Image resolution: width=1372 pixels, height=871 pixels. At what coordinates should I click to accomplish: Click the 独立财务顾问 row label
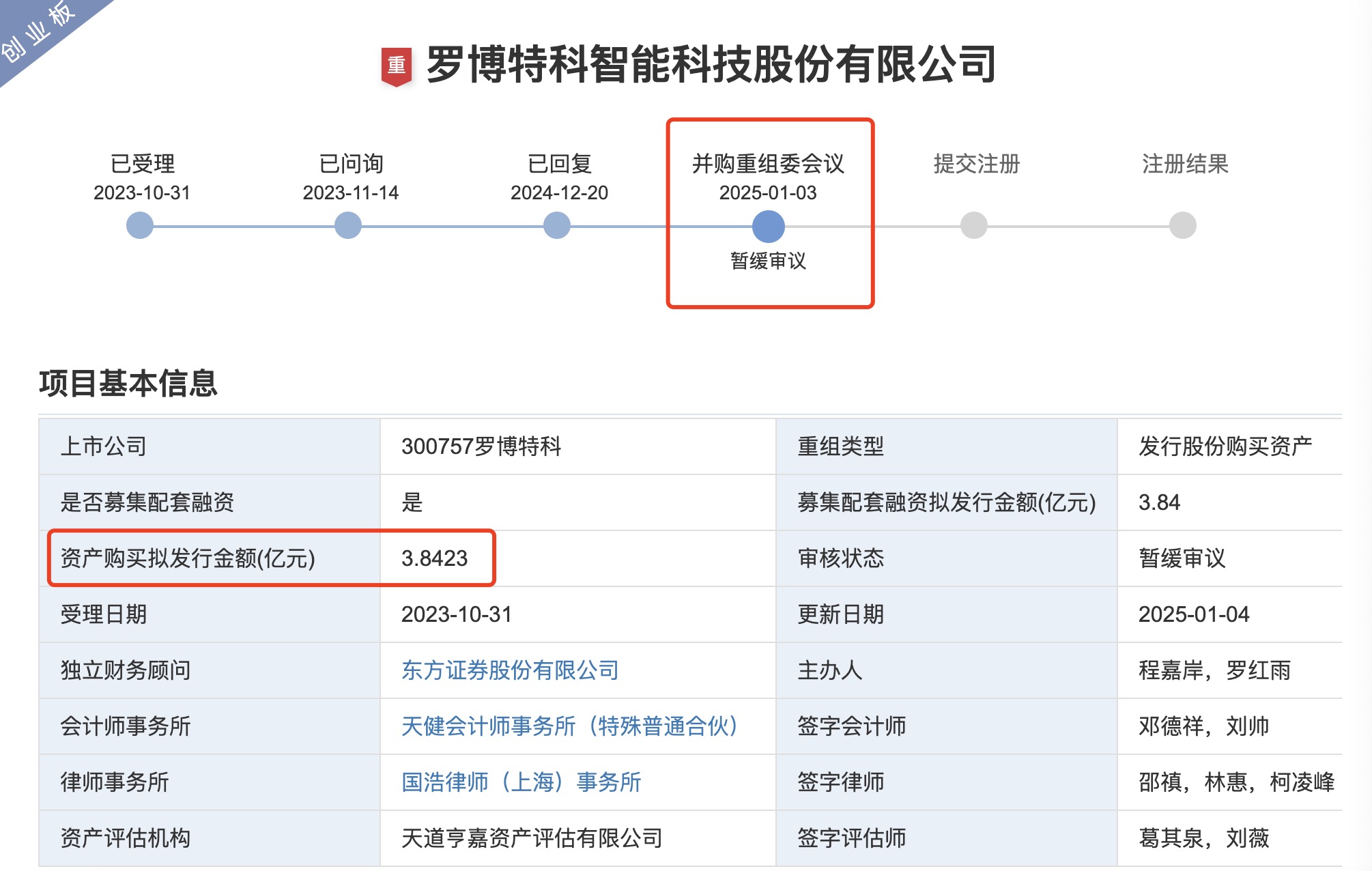tap(126, 670)
